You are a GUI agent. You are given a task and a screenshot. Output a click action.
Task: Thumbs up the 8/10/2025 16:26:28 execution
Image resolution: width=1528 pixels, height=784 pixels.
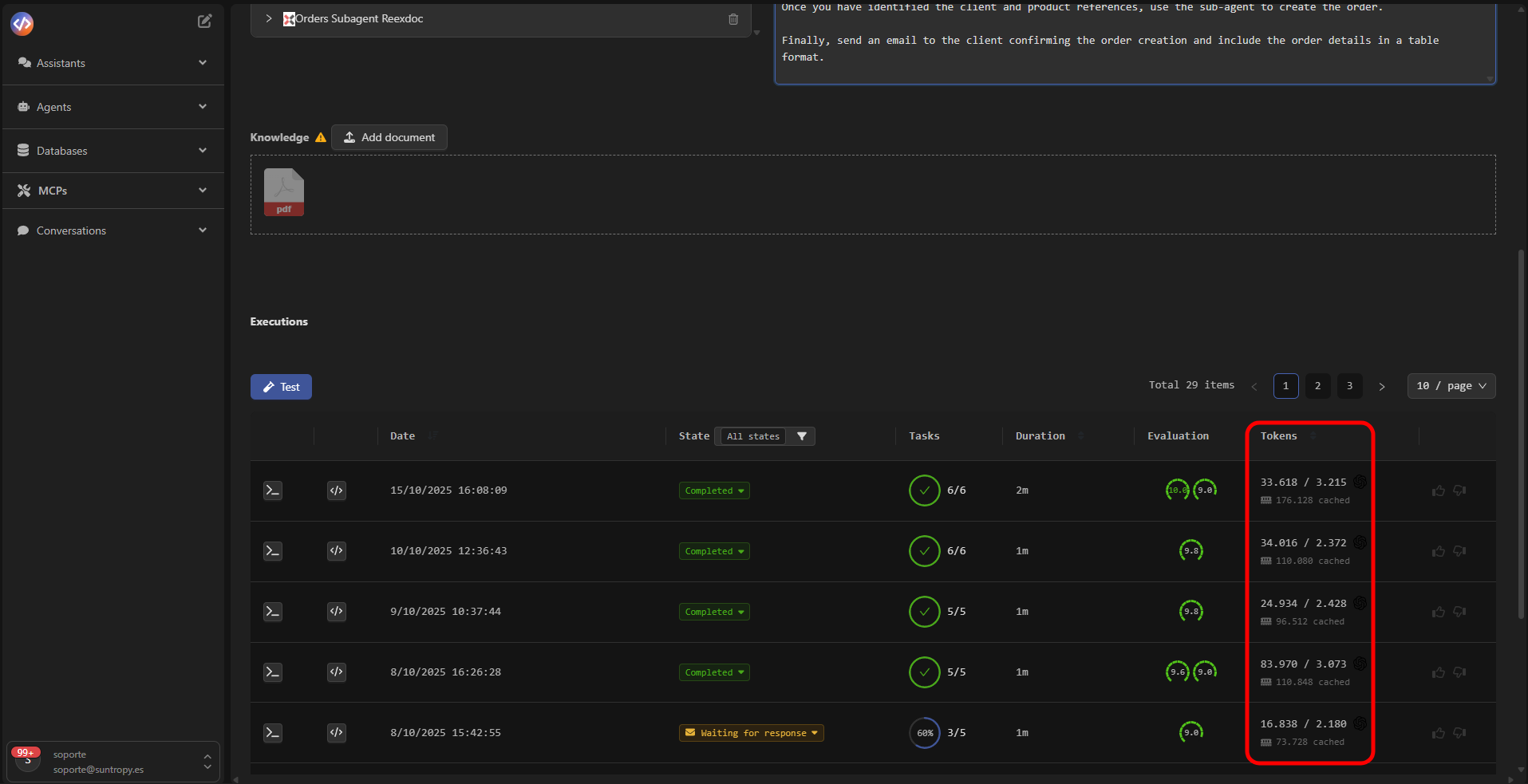point(1439,672)
